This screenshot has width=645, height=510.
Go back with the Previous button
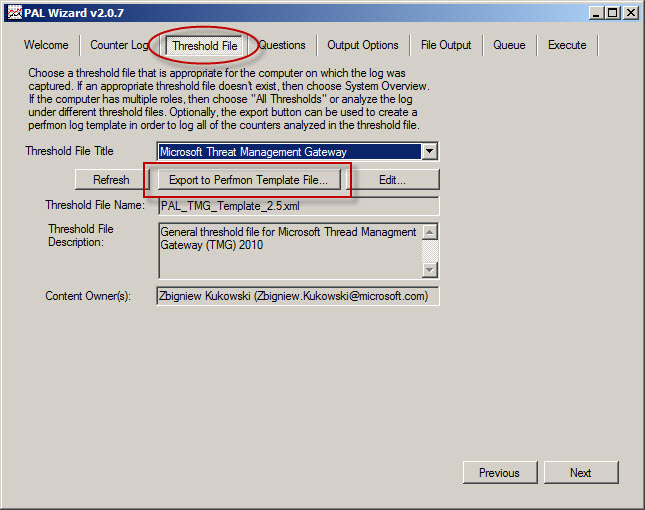tap(499, 473)
